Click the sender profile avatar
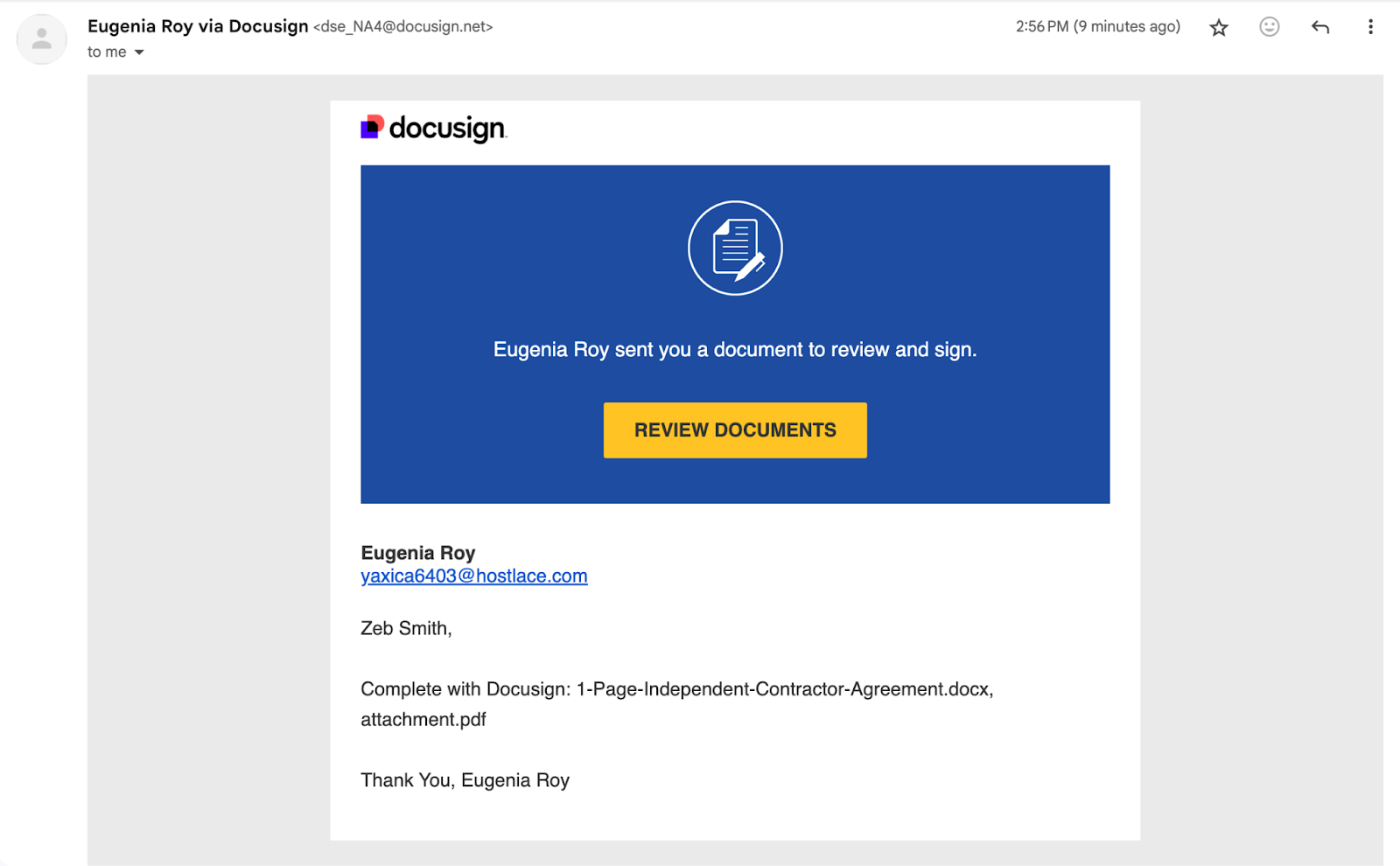The image size is (1400, 866). click(x=41, y=39)
